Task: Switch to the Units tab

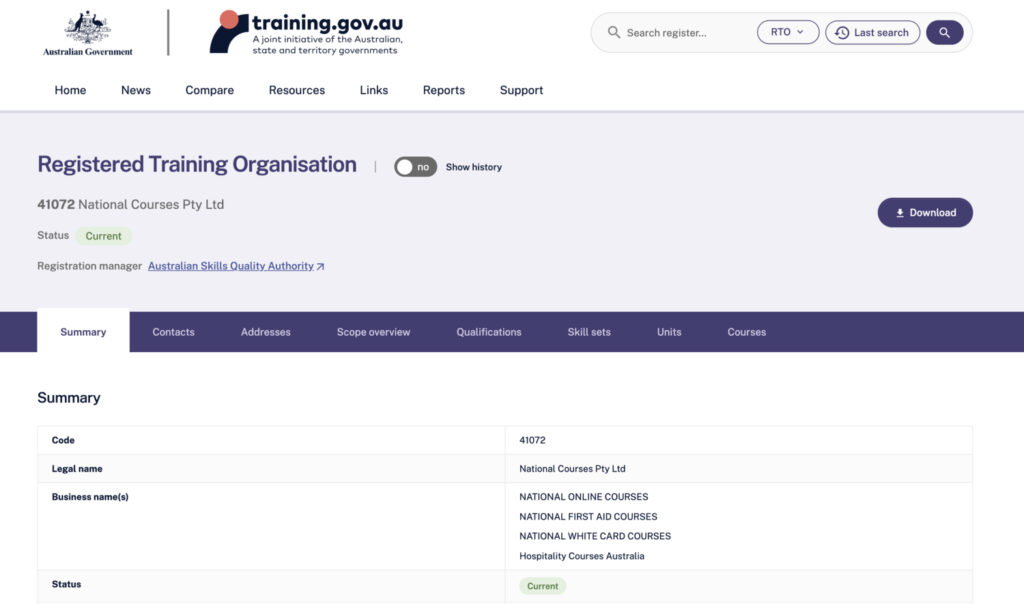Action: click(669, 332)
